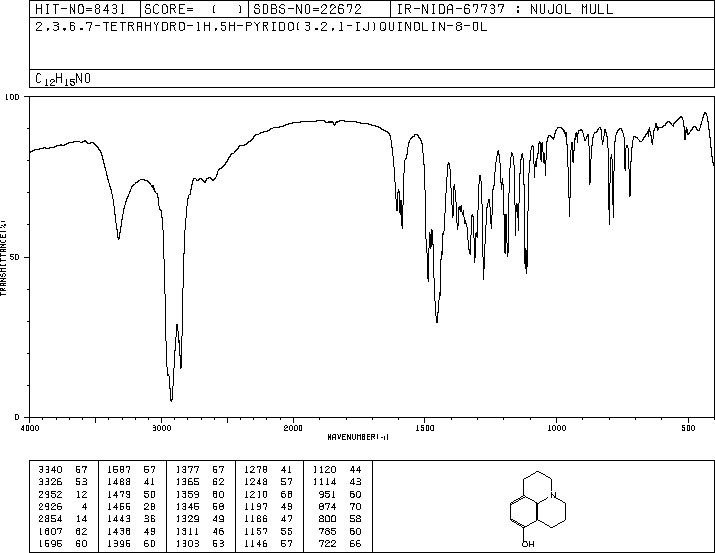Select peak value 1479 in the table
The height and width of the screenshot is (553, 715).
(x=119, y=494)
